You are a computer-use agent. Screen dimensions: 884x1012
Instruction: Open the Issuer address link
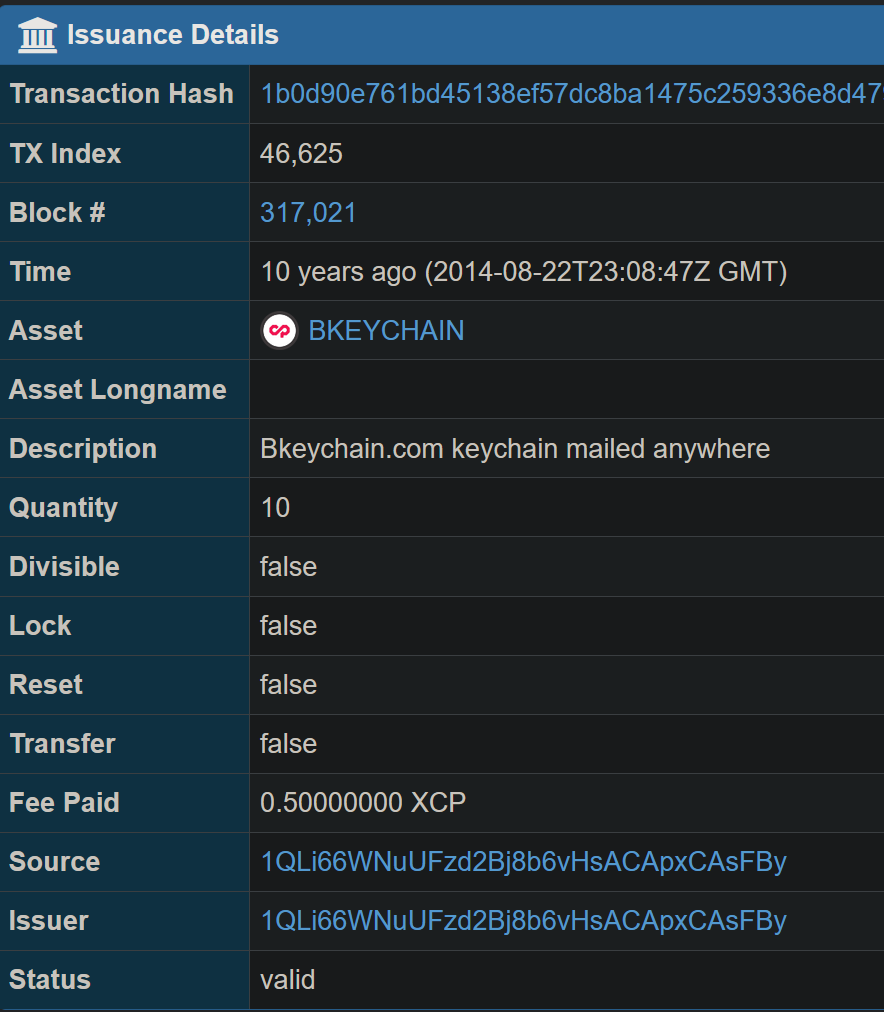click(x=523, y=921)
